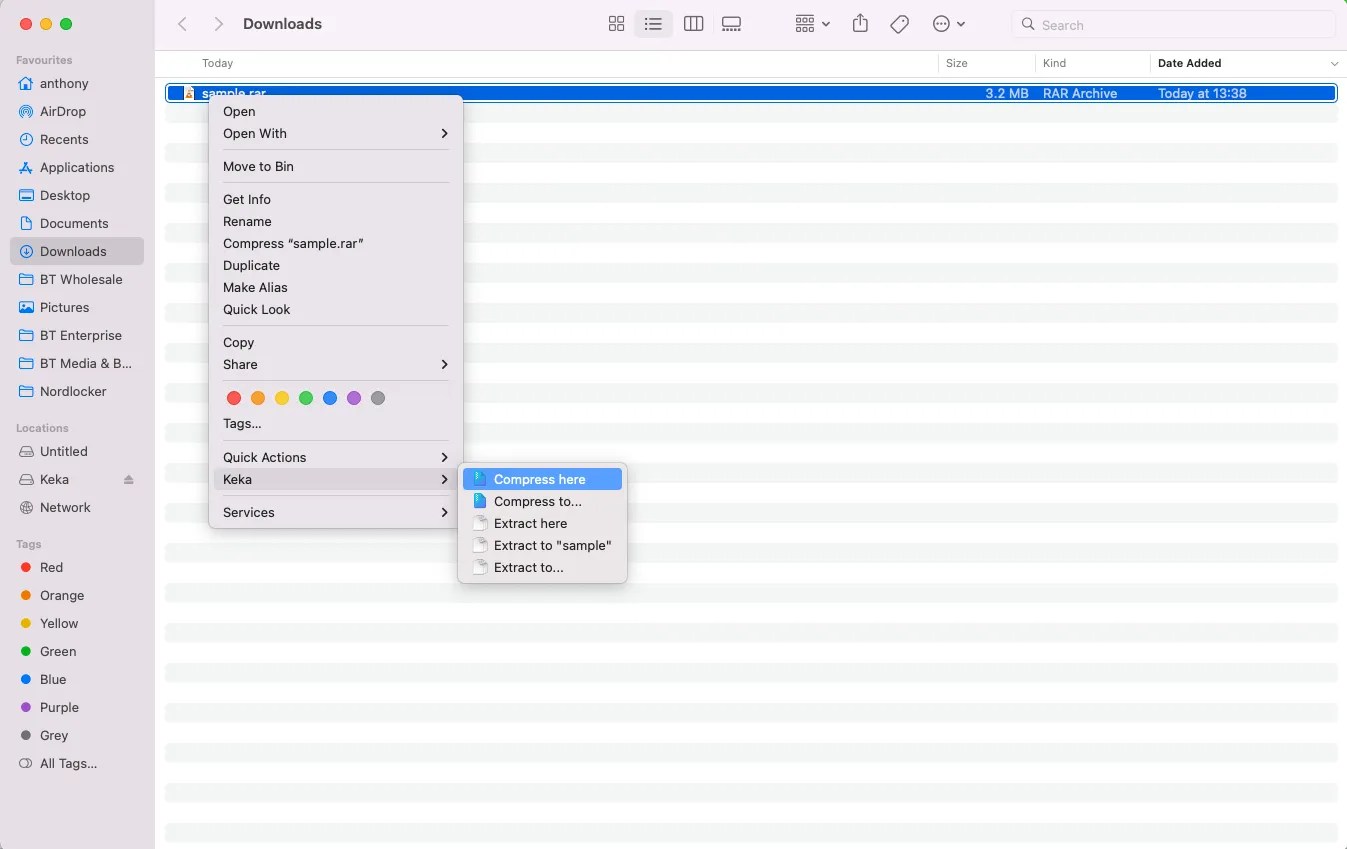Switch to icon grid view
Image resolution: width=1347 pixels, height=849 pixels.
616,23
